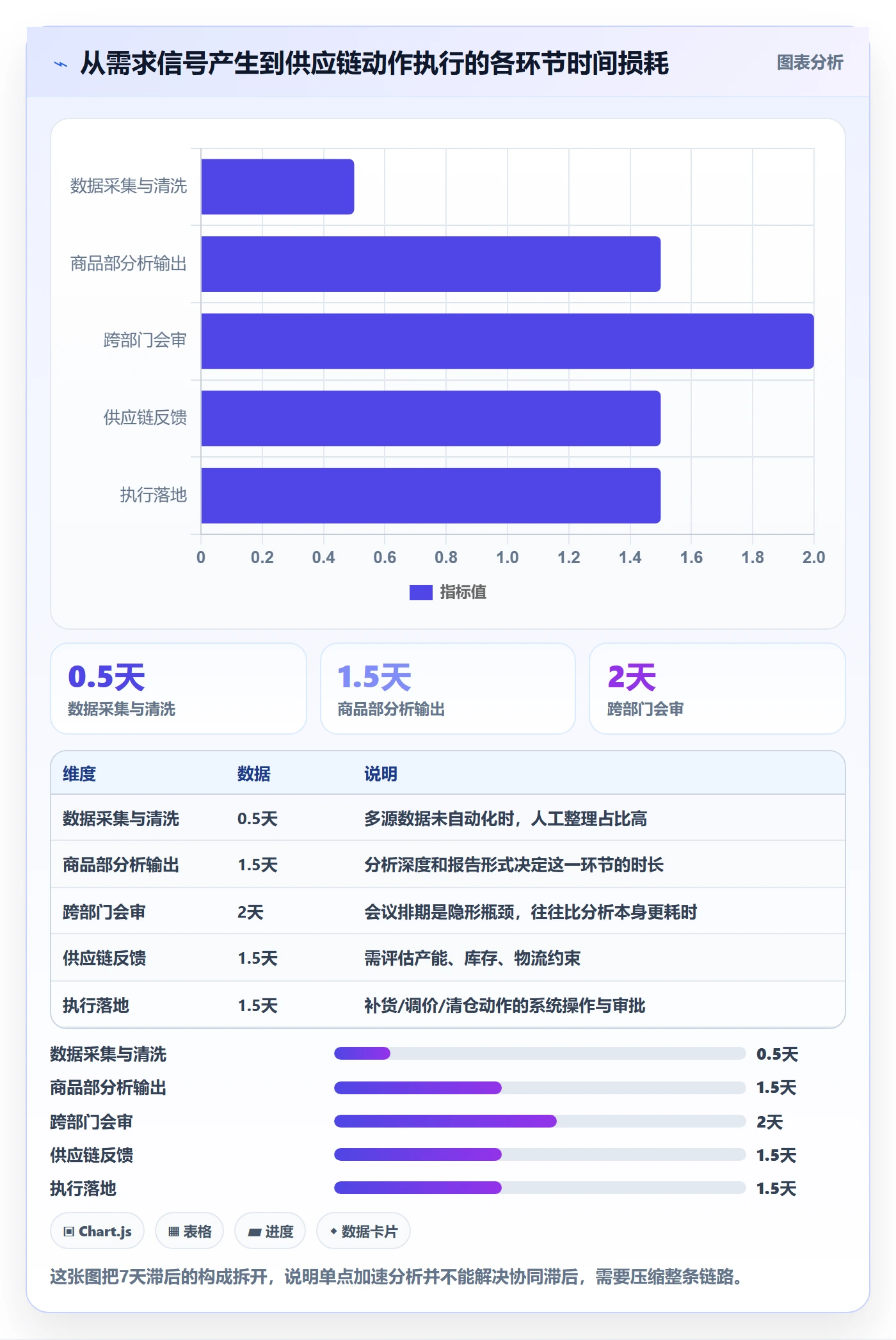896x1340 pixels.
Task: Click the 进度 tag with bar icon
Action: (x=270, y=1231)
